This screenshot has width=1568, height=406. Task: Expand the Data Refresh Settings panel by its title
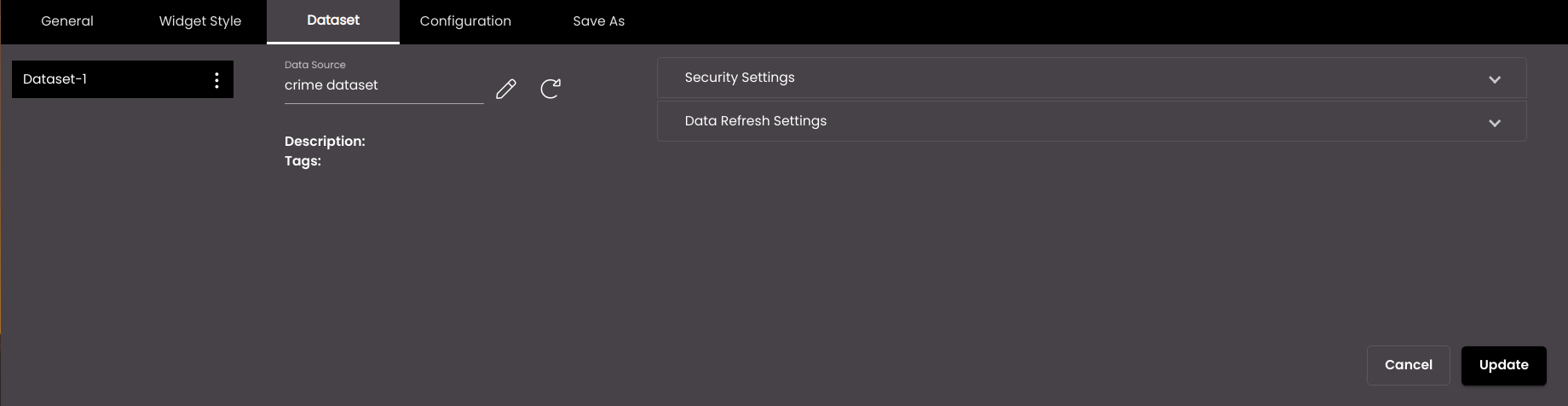(756, 121)
